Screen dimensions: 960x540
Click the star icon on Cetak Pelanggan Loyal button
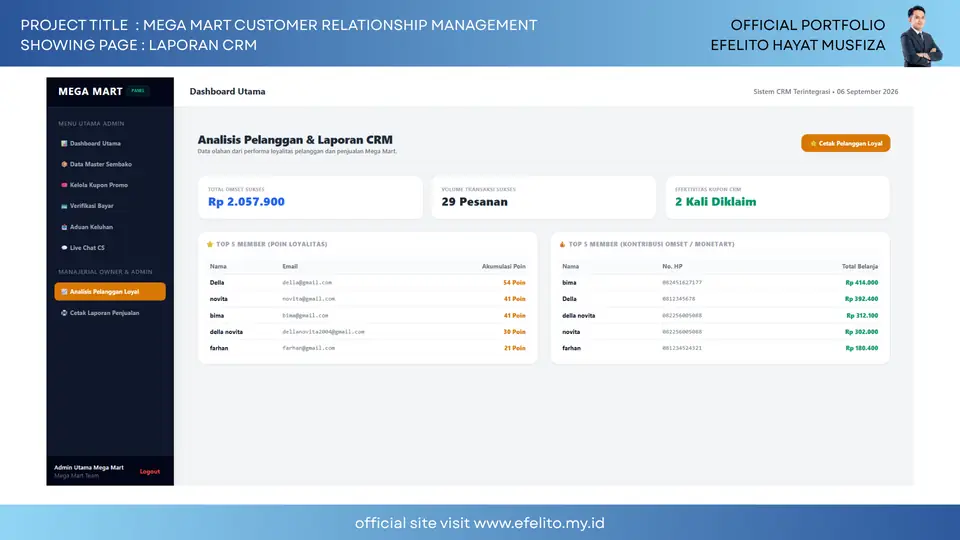coord(813,143)
